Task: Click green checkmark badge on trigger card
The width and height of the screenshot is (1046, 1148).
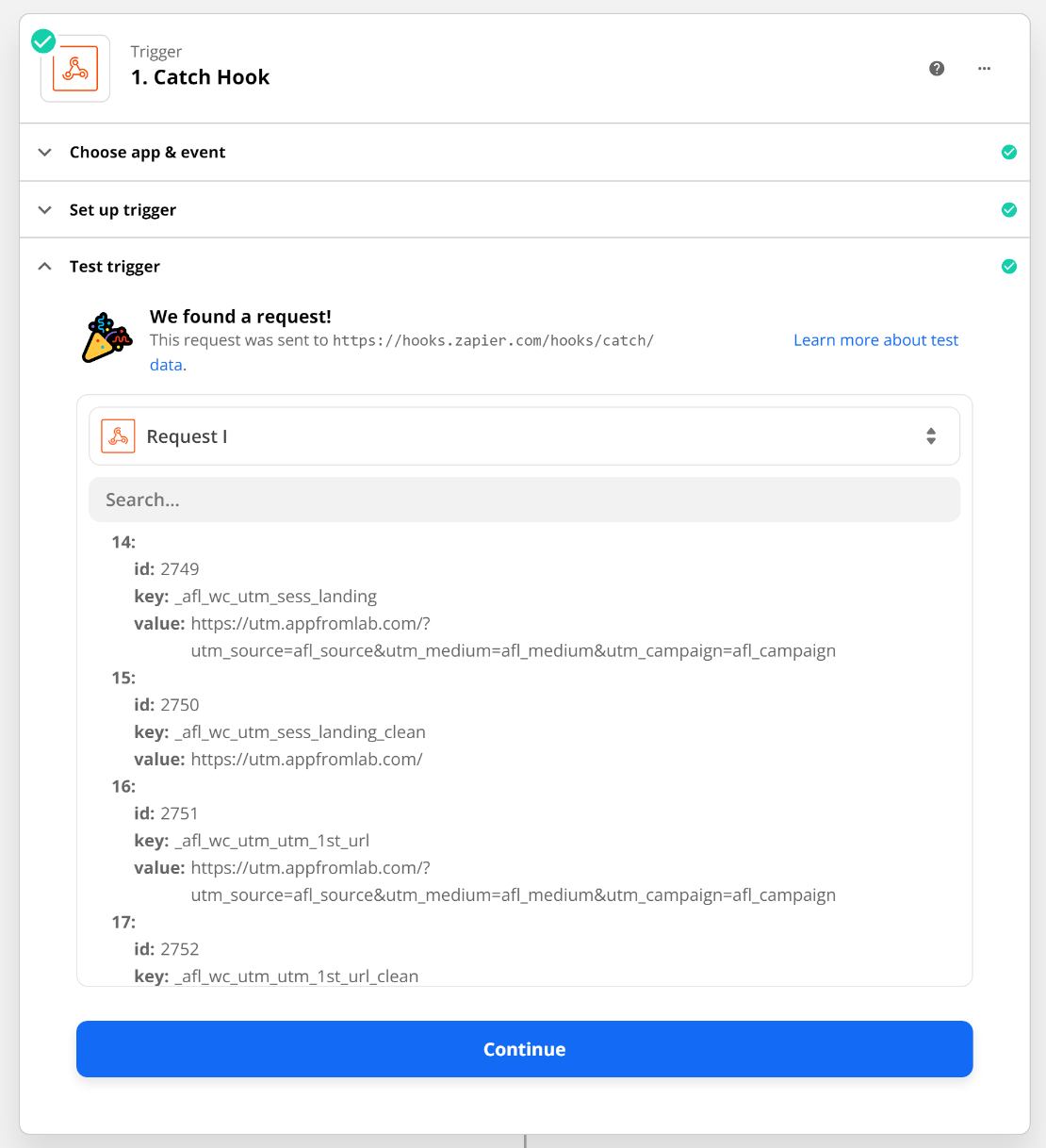Action: click(x=42, y=41)
